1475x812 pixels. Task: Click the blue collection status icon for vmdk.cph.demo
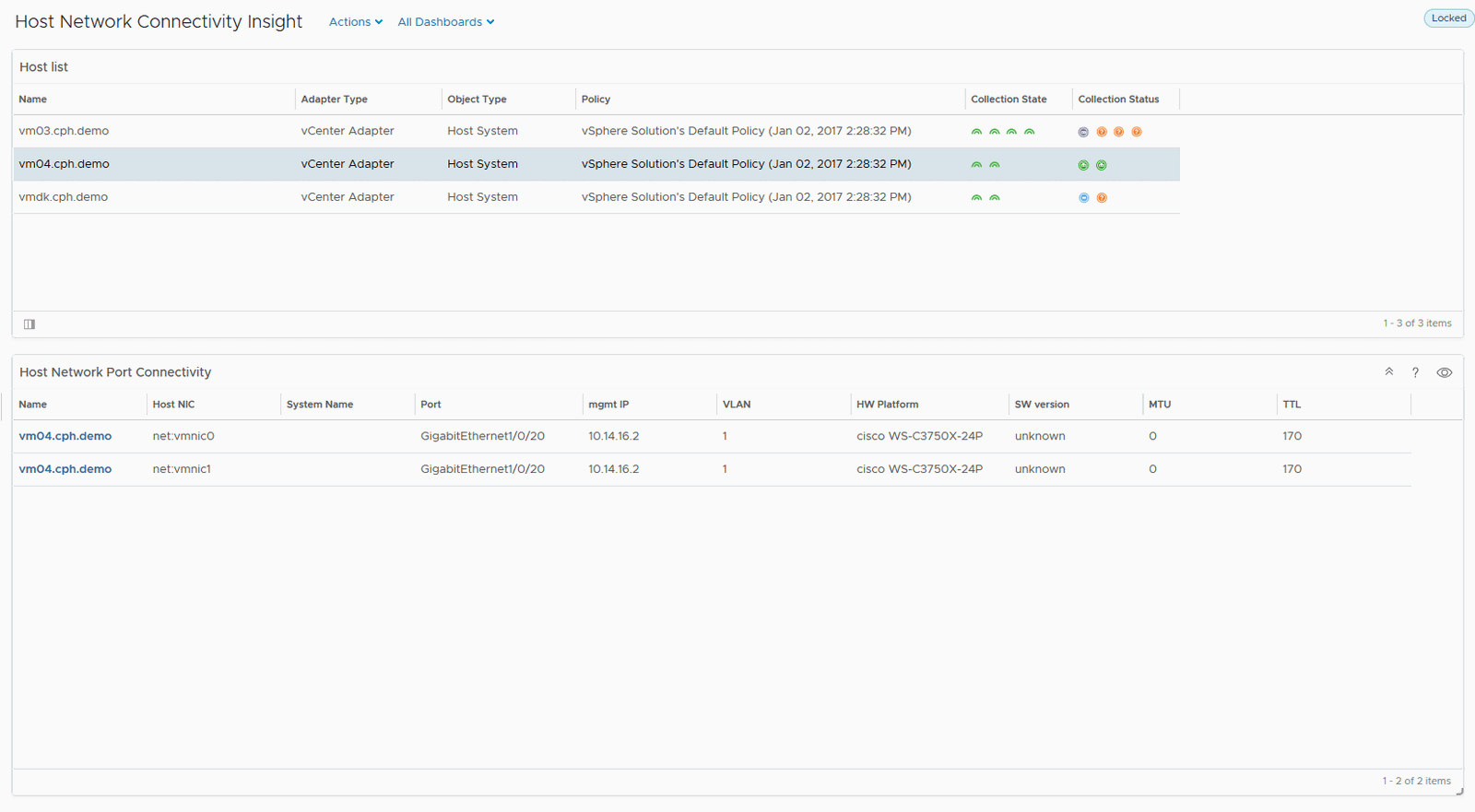[1083, 198]
